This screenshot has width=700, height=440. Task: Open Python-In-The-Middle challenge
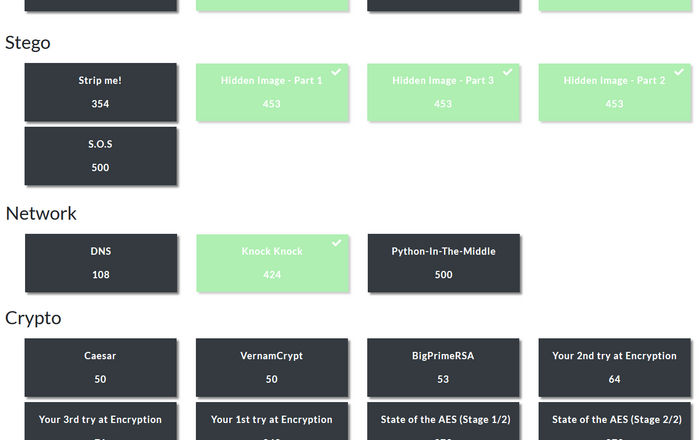tap(443, 263)
